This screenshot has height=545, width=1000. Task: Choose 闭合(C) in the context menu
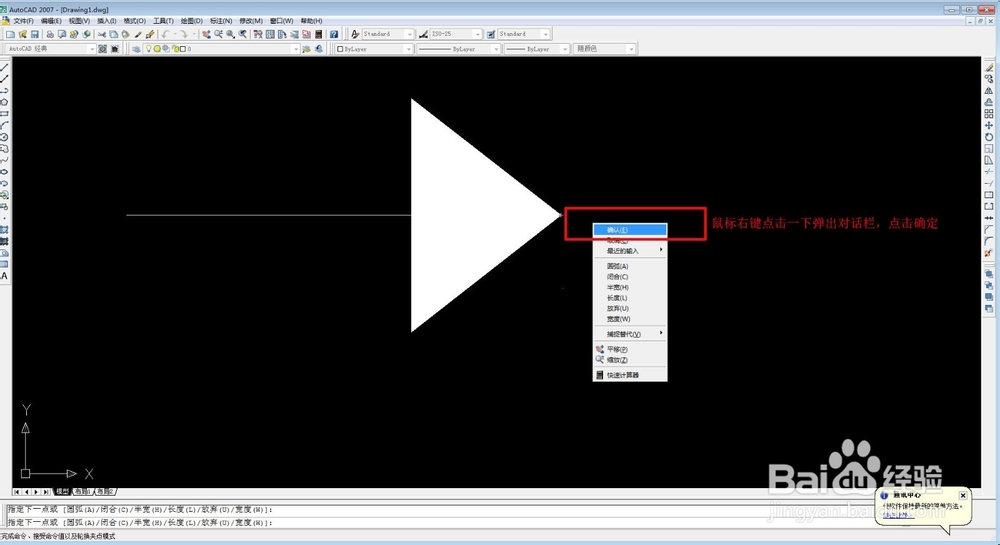pyautogui.click(x=630, y=277)
